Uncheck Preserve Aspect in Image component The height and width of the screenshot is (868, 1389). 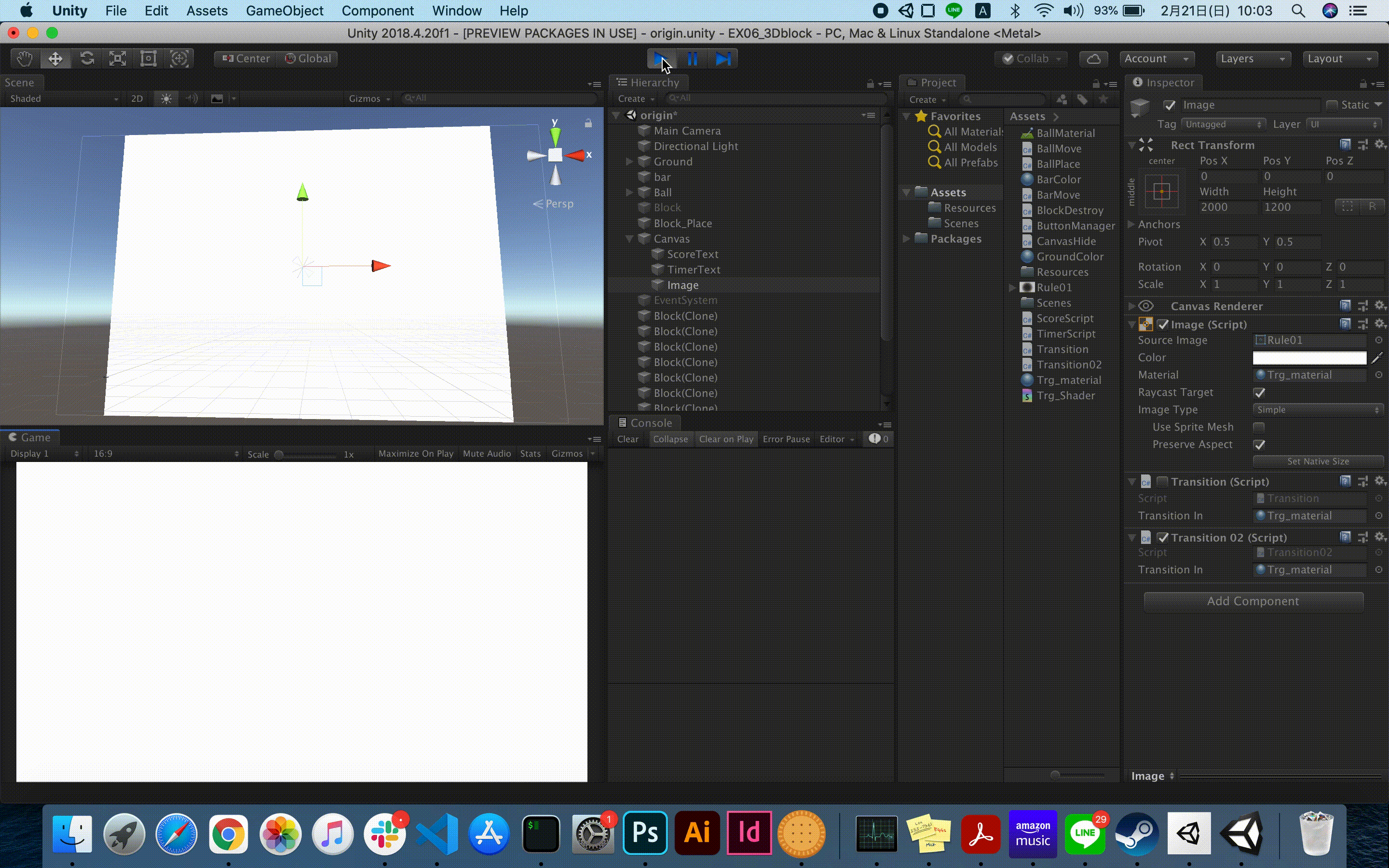click(x=1260, y=444)
